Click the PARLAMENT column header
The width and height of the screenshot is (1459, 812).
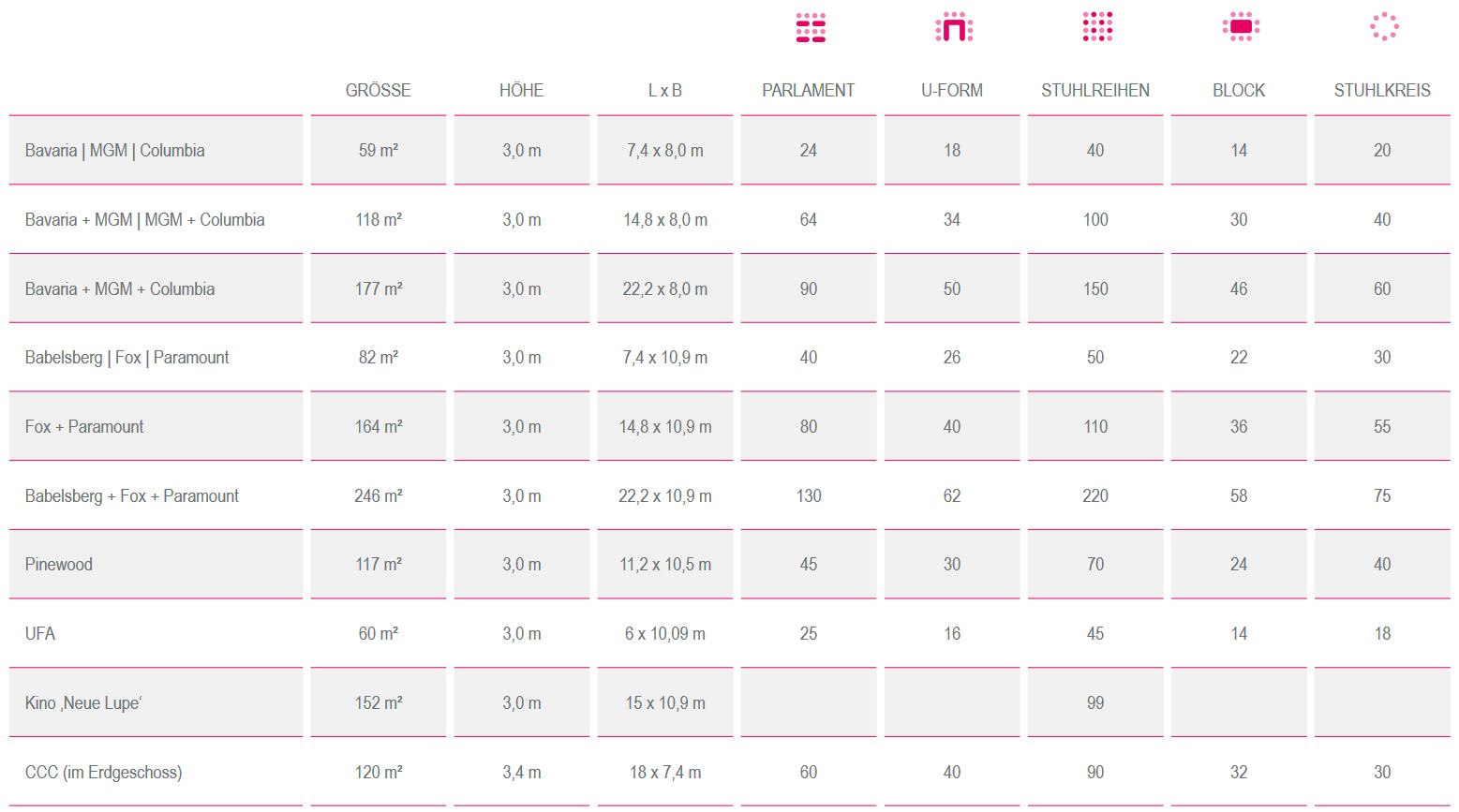809,91
